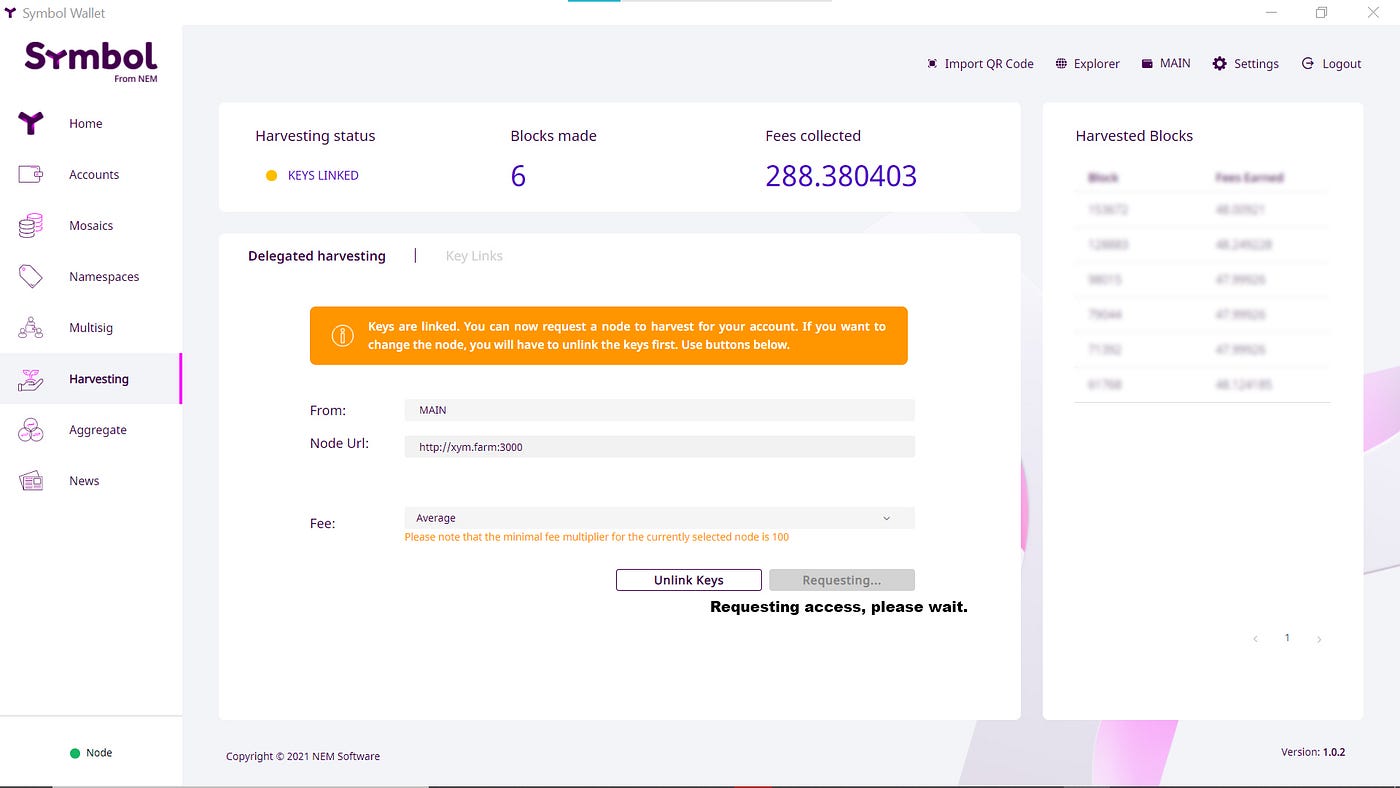Click the MAIN profile label in header
The width and height of the screenshot is (1400, 788).
(x=1175, y=63)
